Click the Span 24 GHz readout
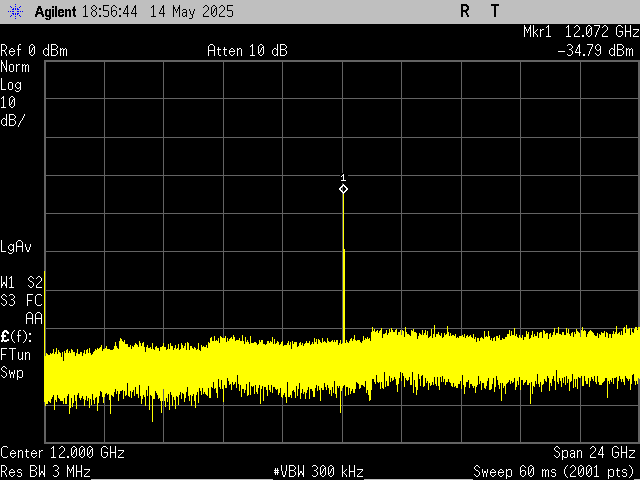 pyautogui.click(x=594, y=453)
